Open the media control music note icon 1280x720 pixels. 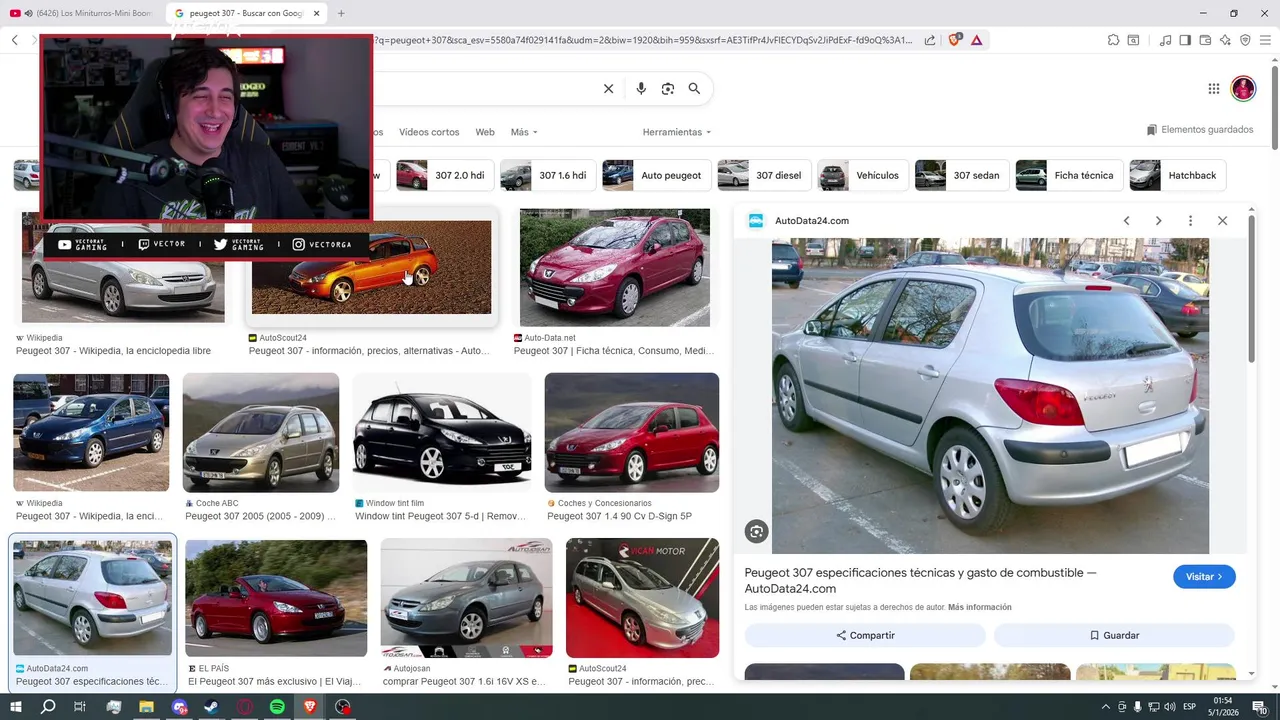click(1165, 40)
